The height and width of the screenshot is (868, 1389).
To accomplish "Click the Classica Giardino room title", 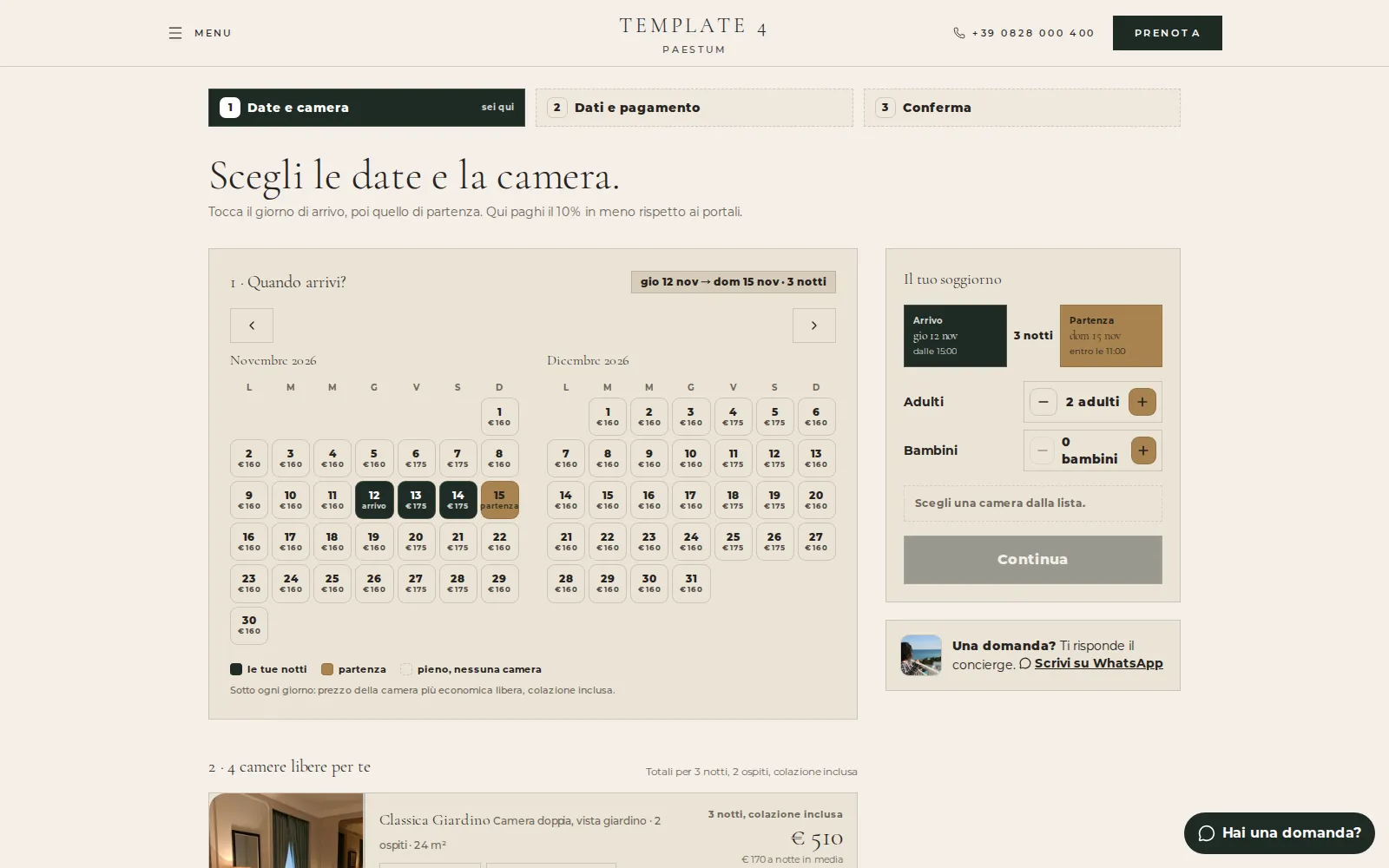I will pos(434,820).
